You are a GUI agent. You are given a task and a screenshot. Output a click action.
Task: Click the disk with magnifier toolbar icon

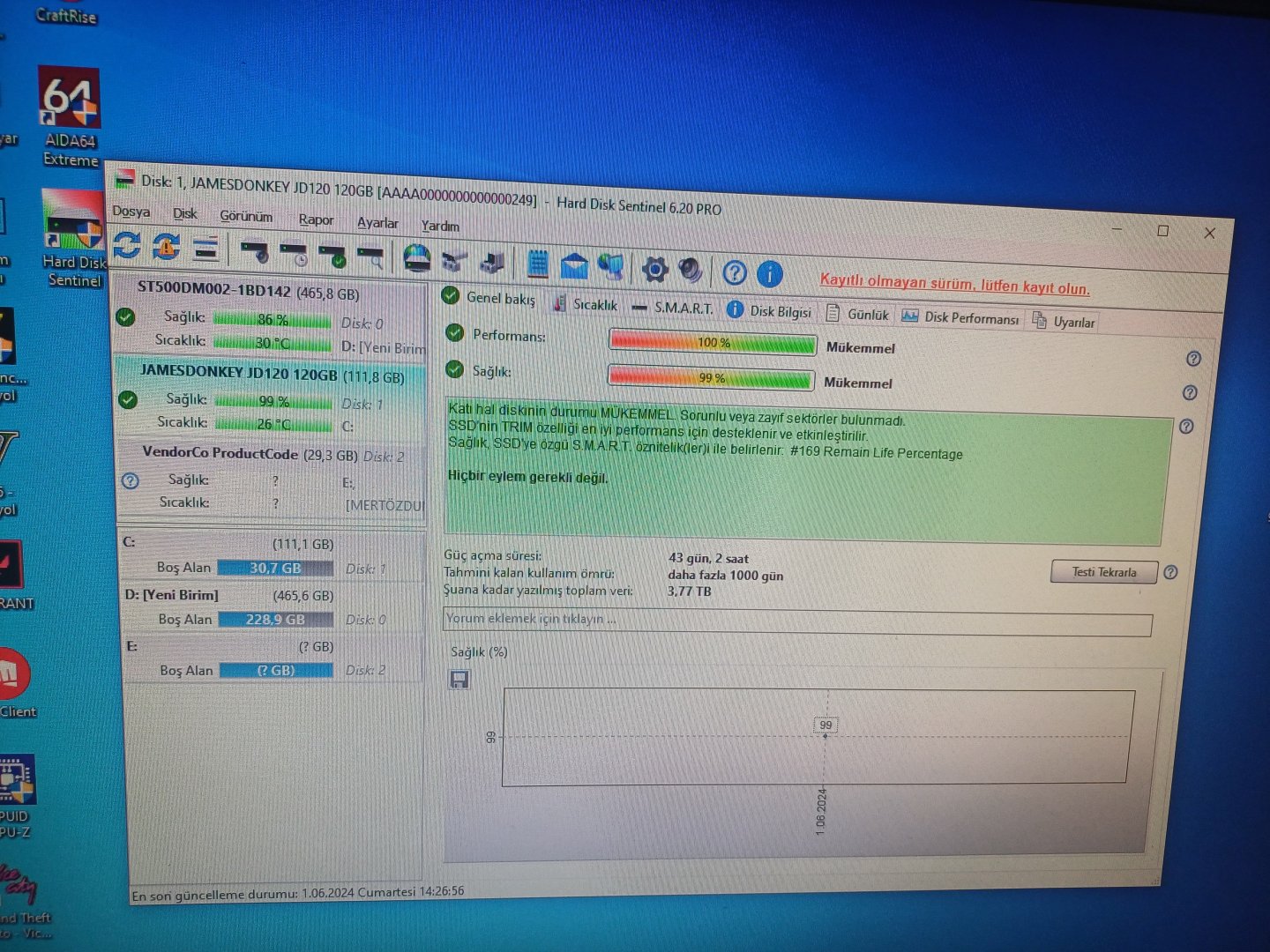tap(370, 258)
